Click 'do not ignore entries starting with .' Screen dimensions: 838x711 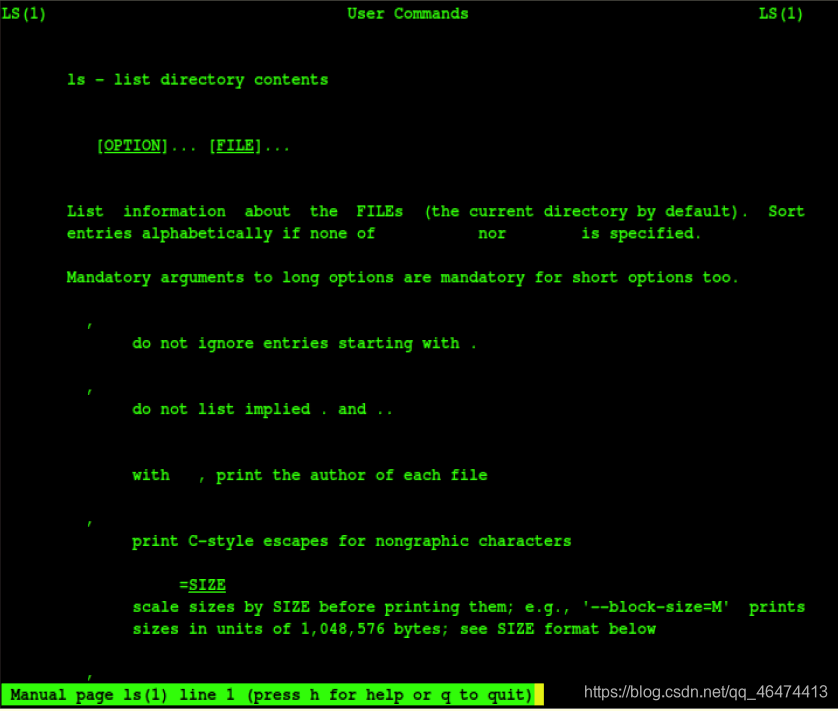[x=304, y=343]
